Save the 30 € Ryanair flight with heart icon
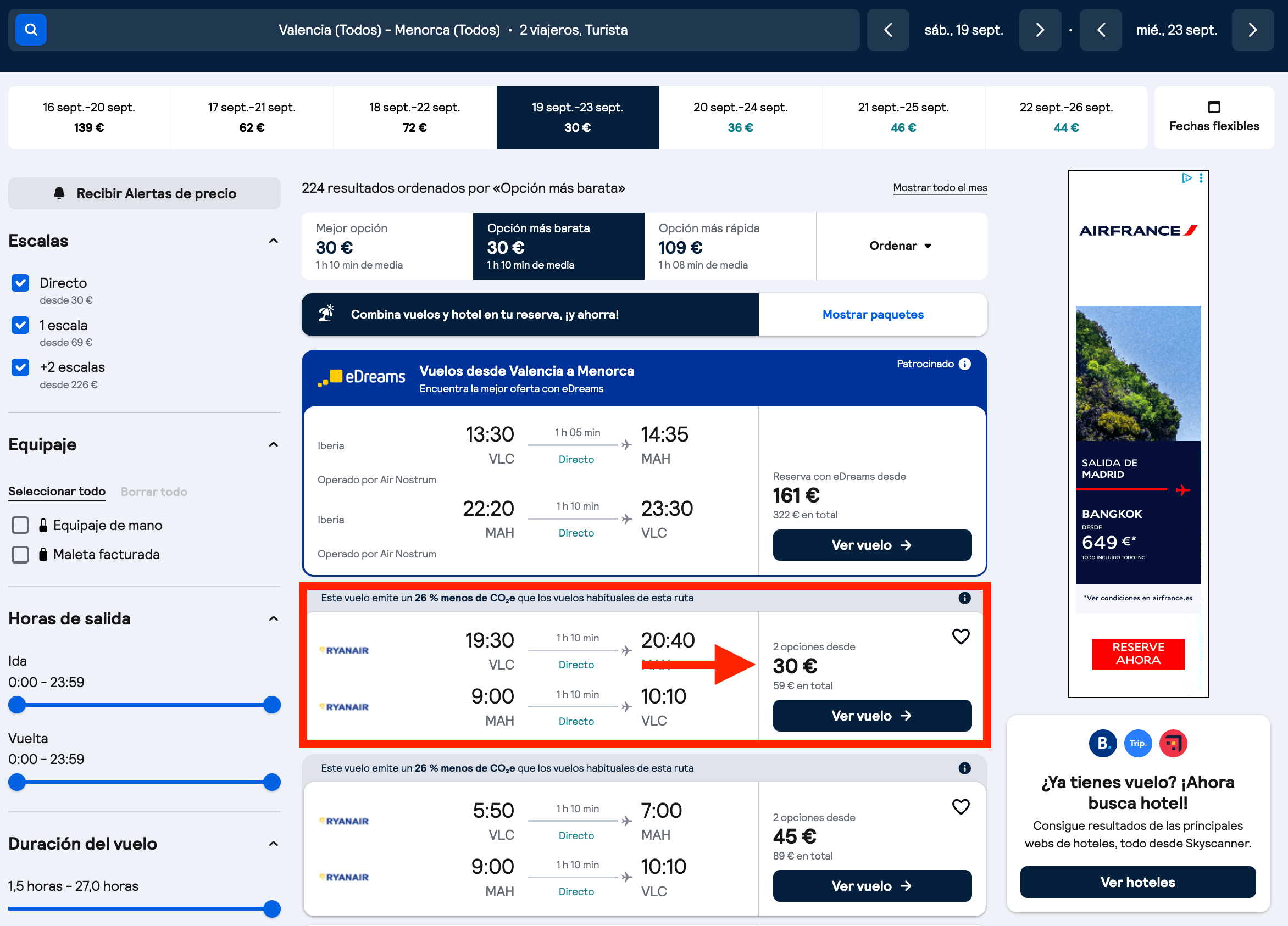The width and height of the screenshot is (1288, 926). click(961, 637)
